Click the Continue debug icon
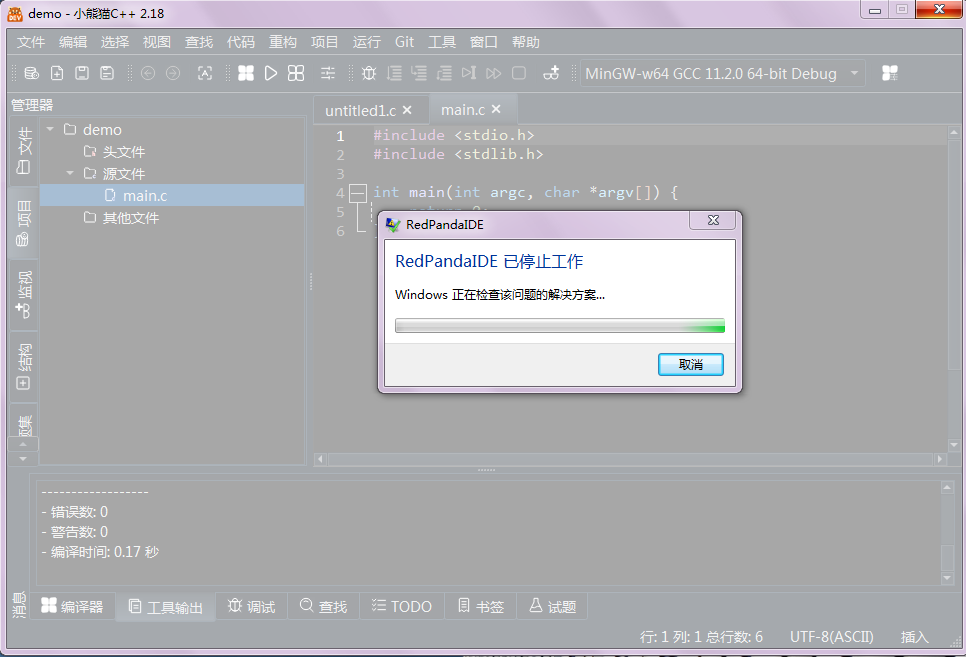 (493, 73)
